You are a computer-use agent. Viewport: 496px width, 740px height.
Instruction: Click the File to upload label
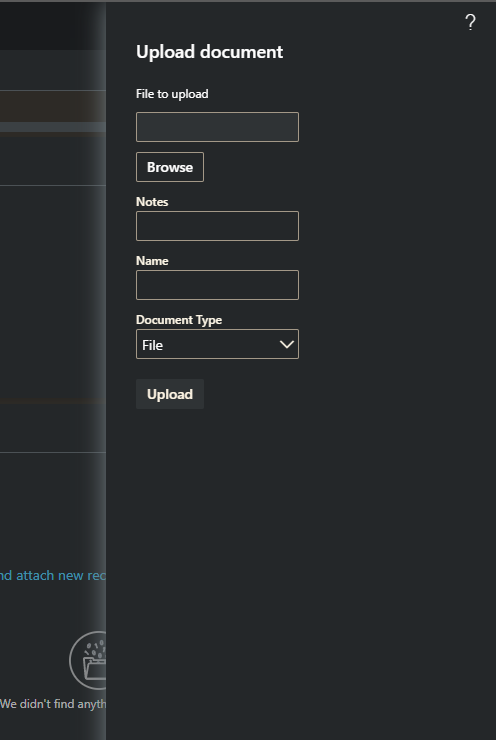coord(172,94)
